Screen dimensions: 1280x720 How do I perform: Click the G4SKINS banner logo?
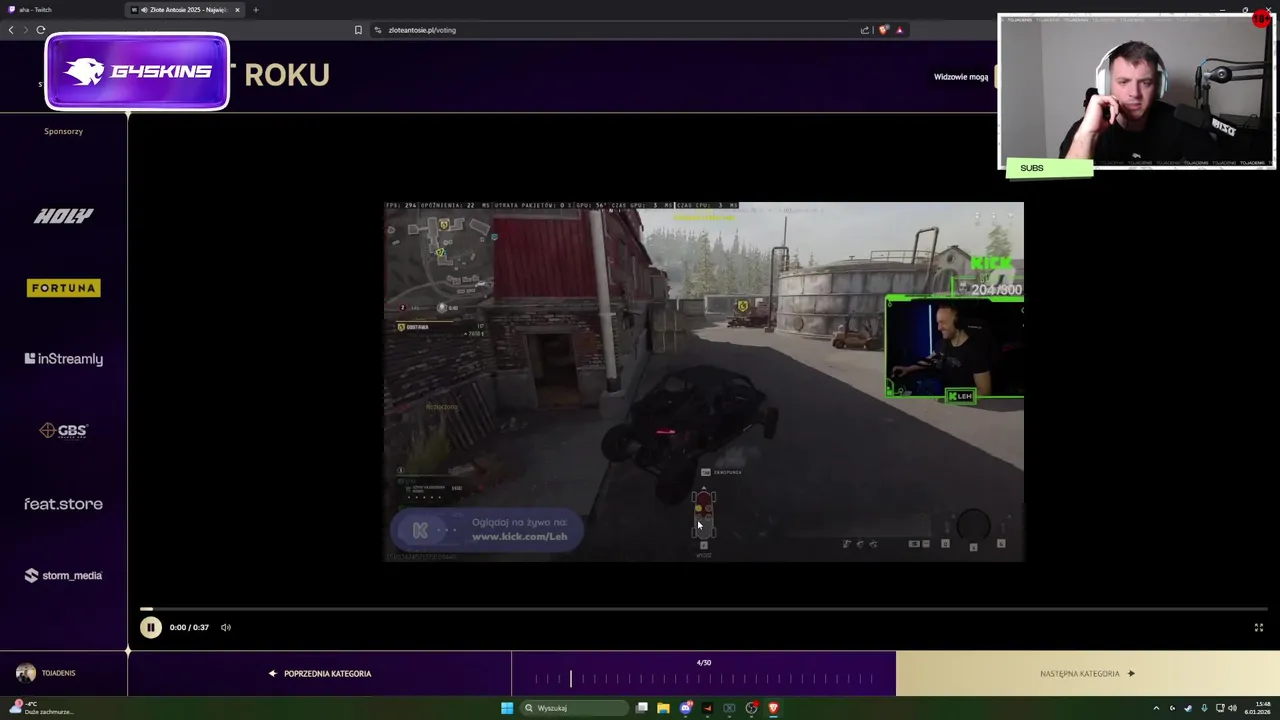(137, 71)
